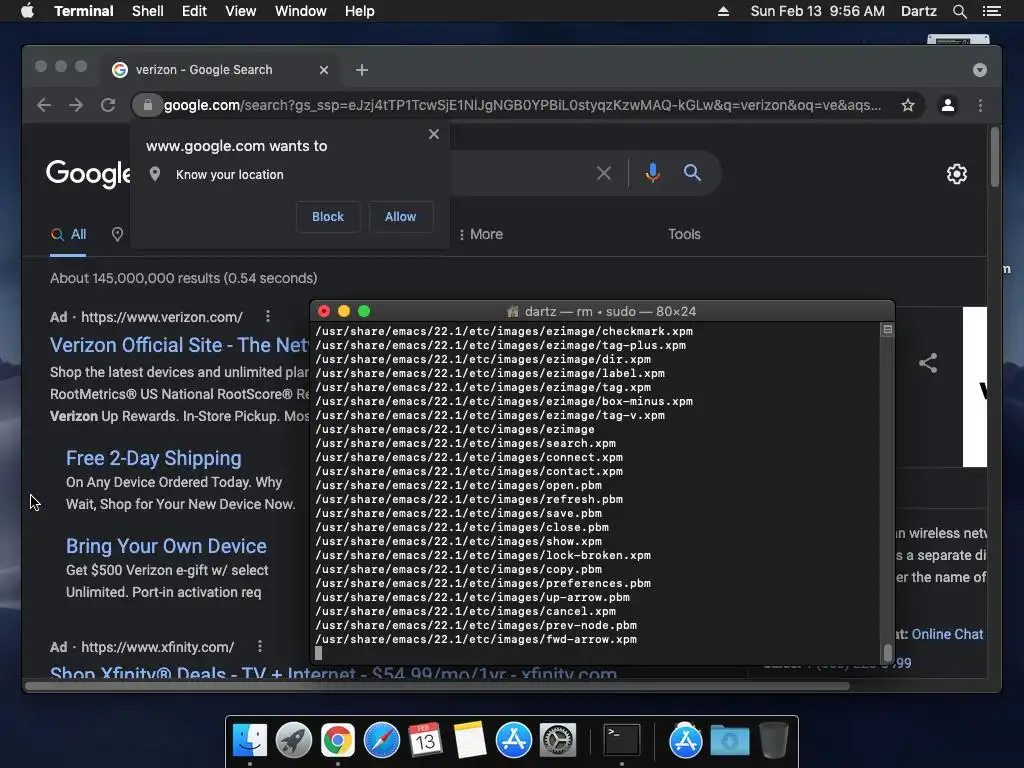Click the lock icon in address bar

[x=148, y=105]
